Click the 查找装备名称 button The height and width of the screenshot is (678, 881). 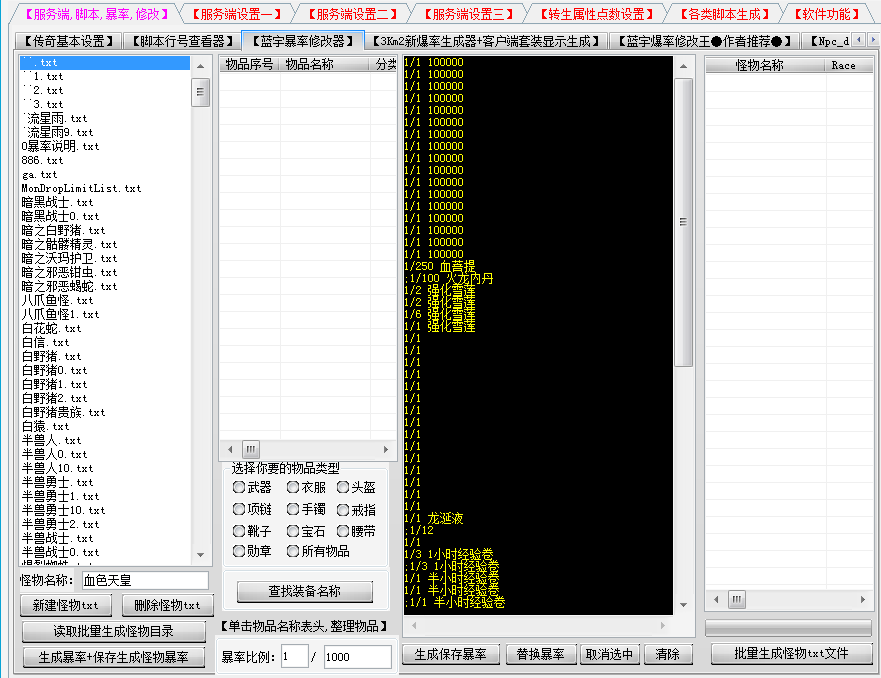coord(305,592)
